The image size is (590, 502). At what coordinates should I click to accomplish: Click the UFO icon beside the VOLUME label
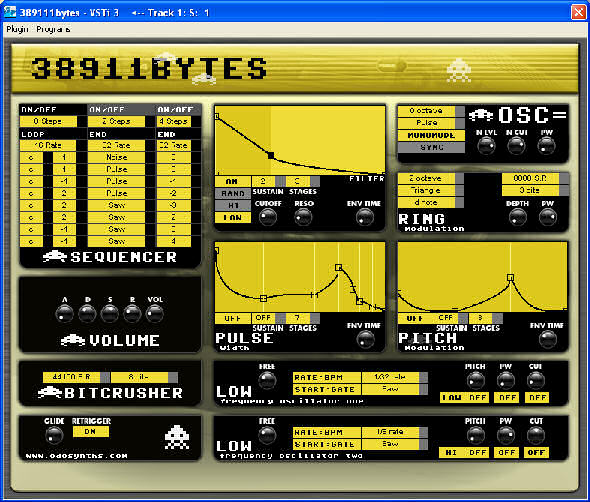(73, 340)
